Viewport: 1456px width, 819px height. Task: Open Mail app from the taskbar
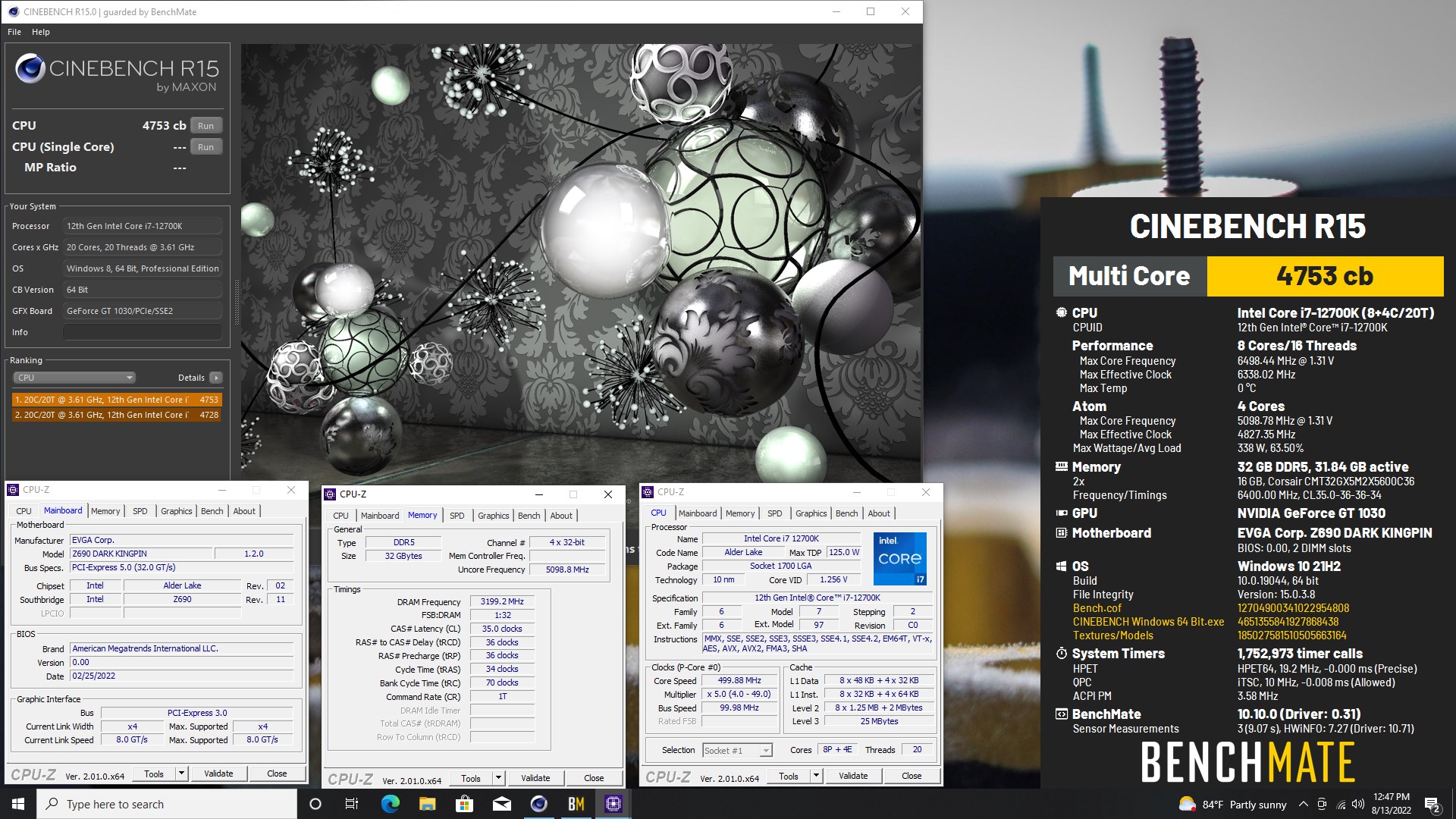[501, 804]
